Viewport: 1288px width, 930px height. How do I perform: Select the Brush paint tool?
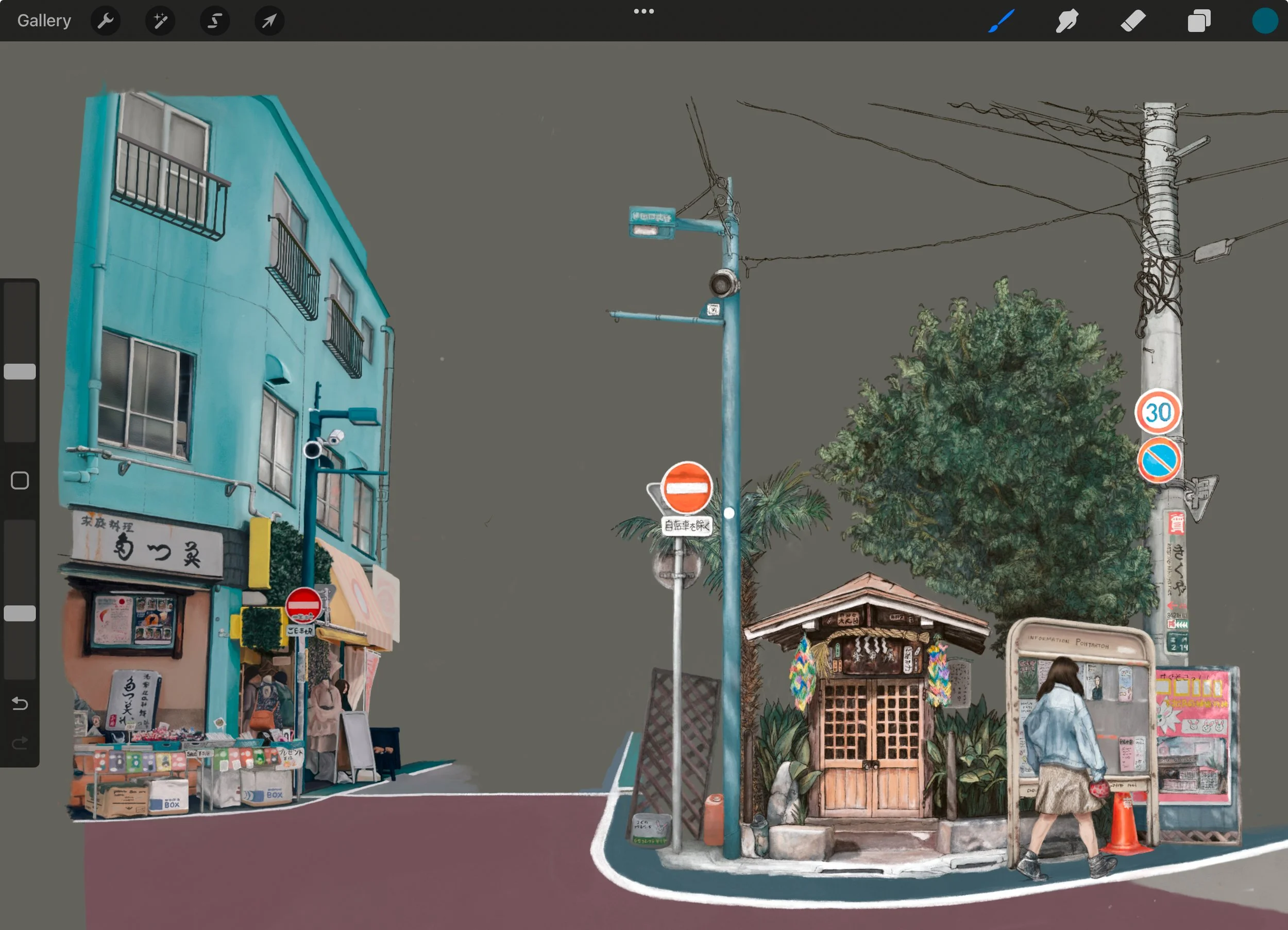pos(1002,21)
